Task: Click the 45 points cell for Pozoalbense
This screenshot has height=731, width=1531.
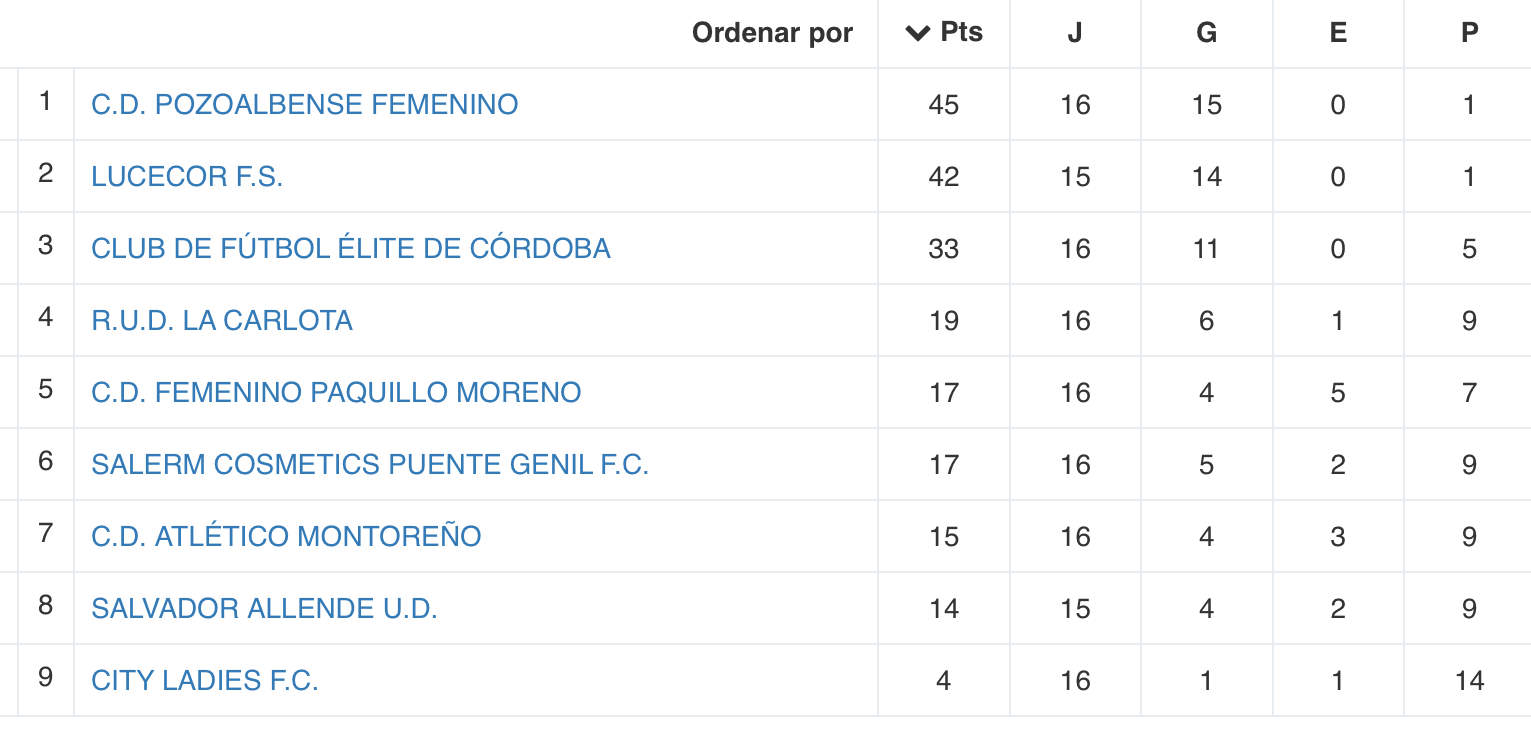Action: tap(944, 104)
